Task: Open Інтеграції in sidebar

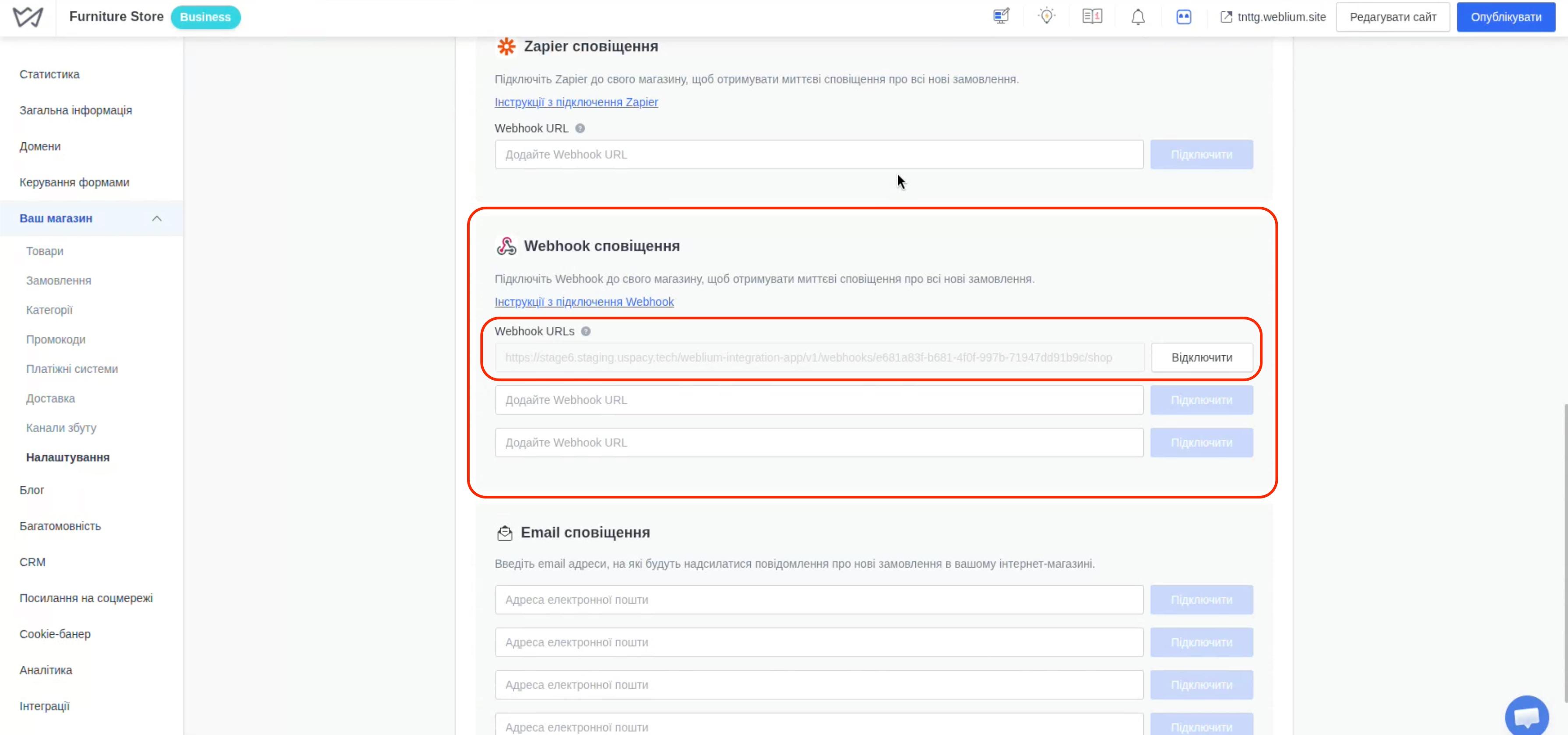Action: pyautogui.click(x=45, y=707)
